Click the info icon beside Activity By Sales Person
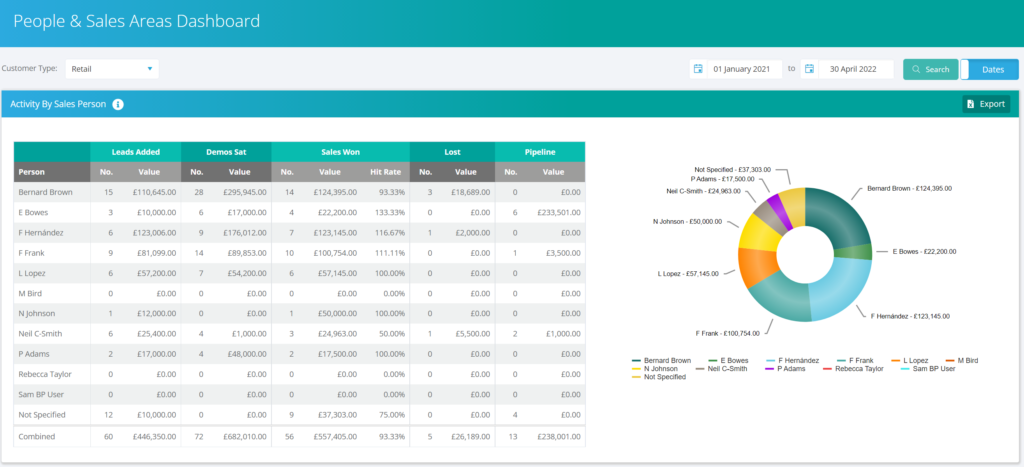Image resolution: width=1024 pixels, height=467 pixels. pos(118,104)
